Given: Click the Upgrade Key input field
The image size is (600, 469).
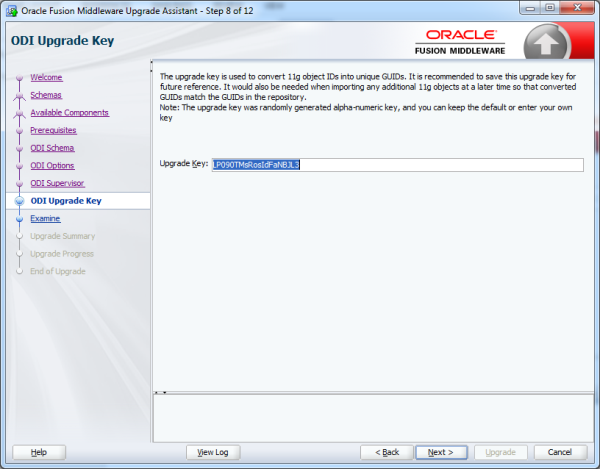Looking at the screenshot, I should pyautogui.click(x=398, y=165).
